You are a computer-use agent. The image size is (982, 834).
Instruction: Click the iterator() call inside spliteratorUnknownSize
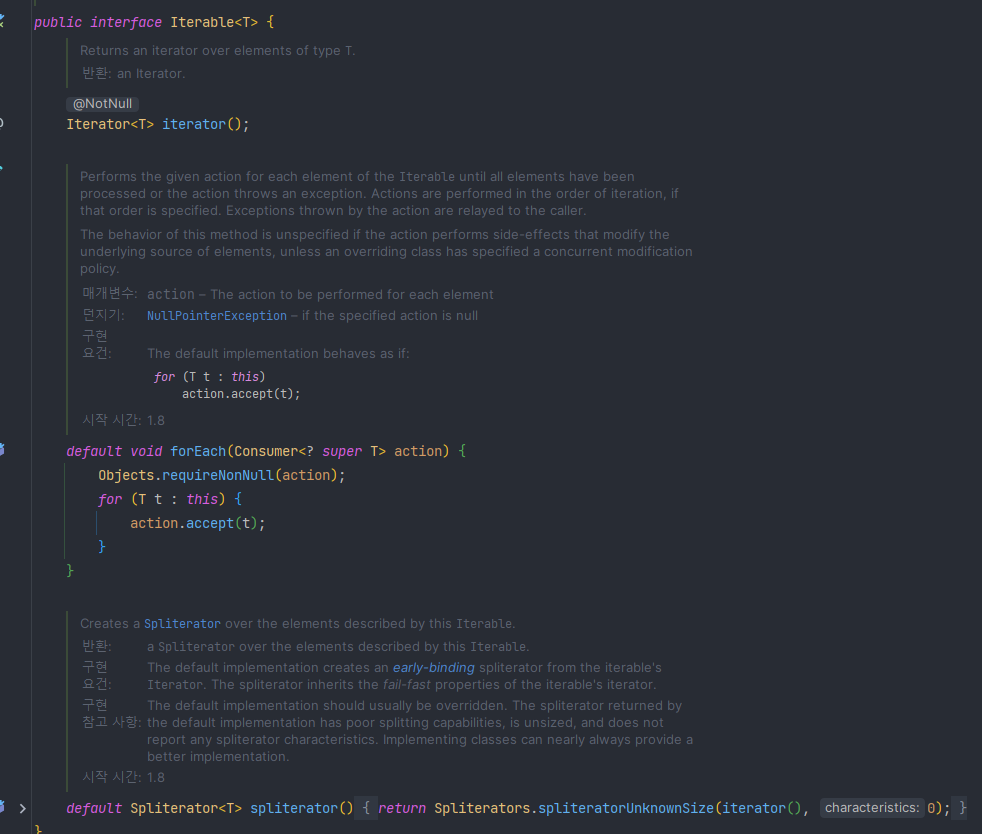click(762, 808)
